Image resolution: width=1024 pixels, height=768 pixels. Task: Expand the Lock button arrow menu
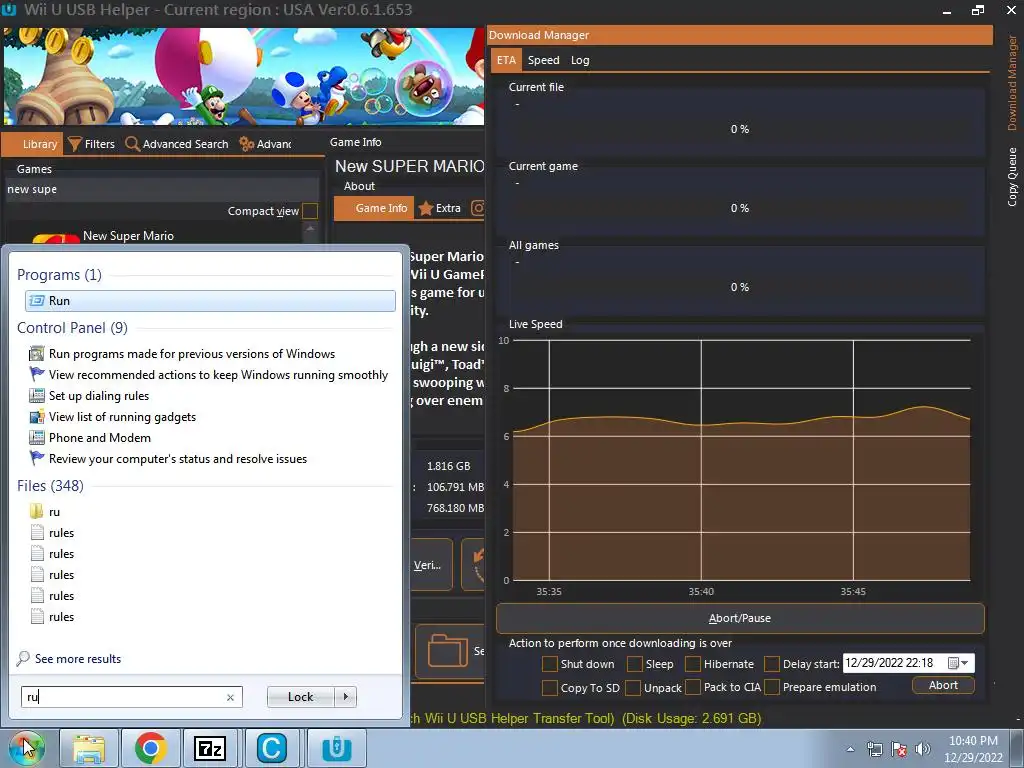pyautogui.click(x=345, y=697)
